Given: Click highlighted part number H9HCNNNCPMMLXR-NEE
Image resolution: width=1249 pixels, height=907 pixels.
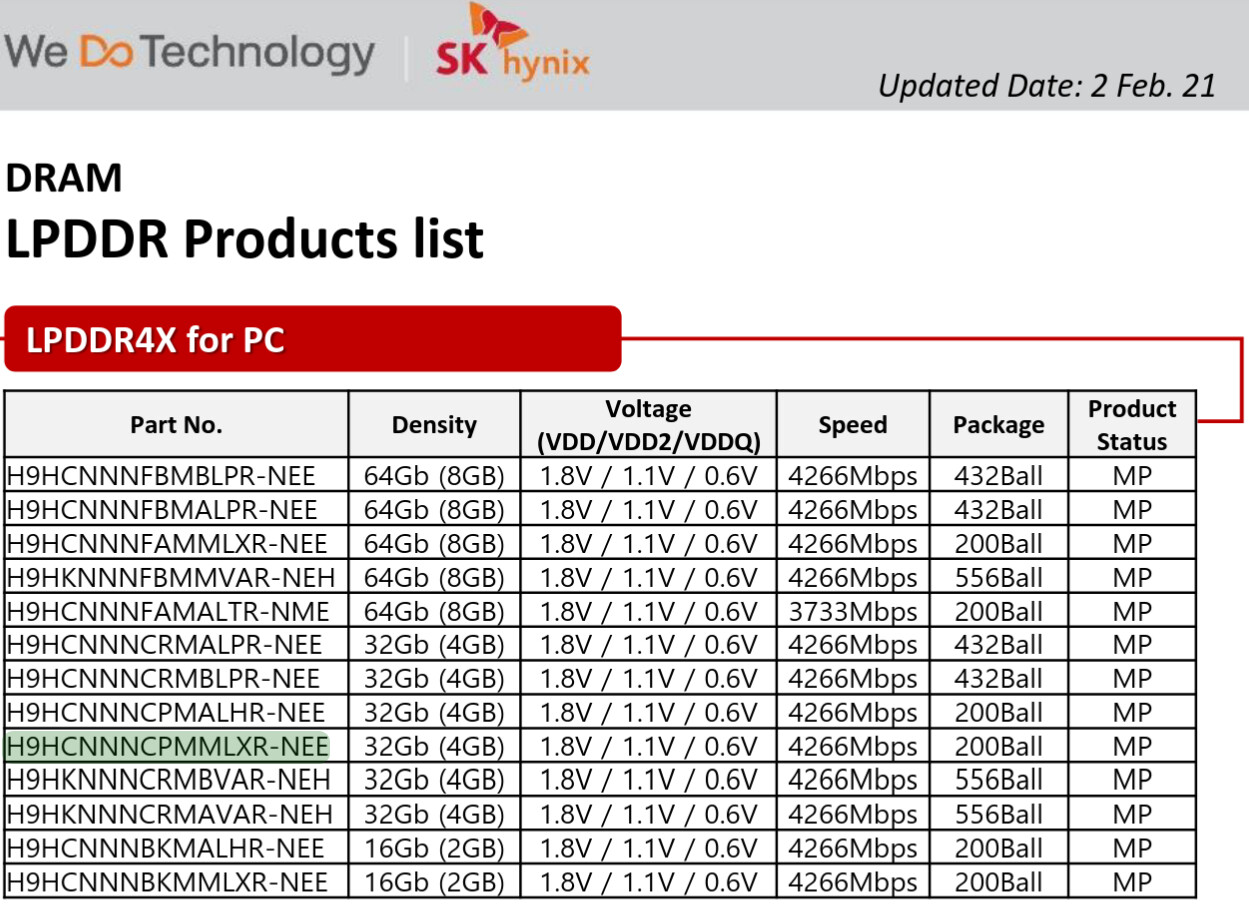Looking at the screenshot, I should point(167,747).
